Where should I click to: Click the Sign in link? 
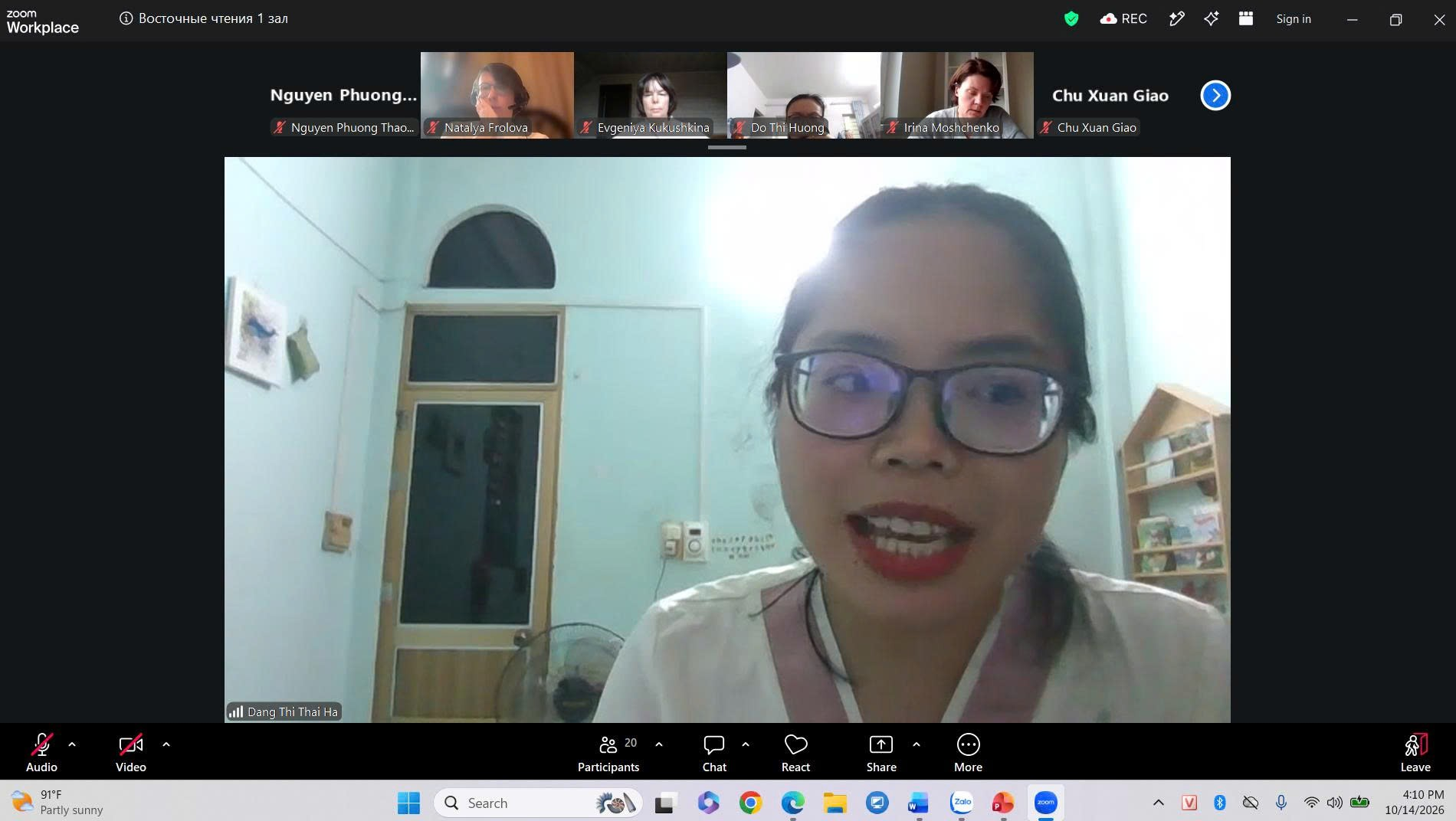point(1294,19)
